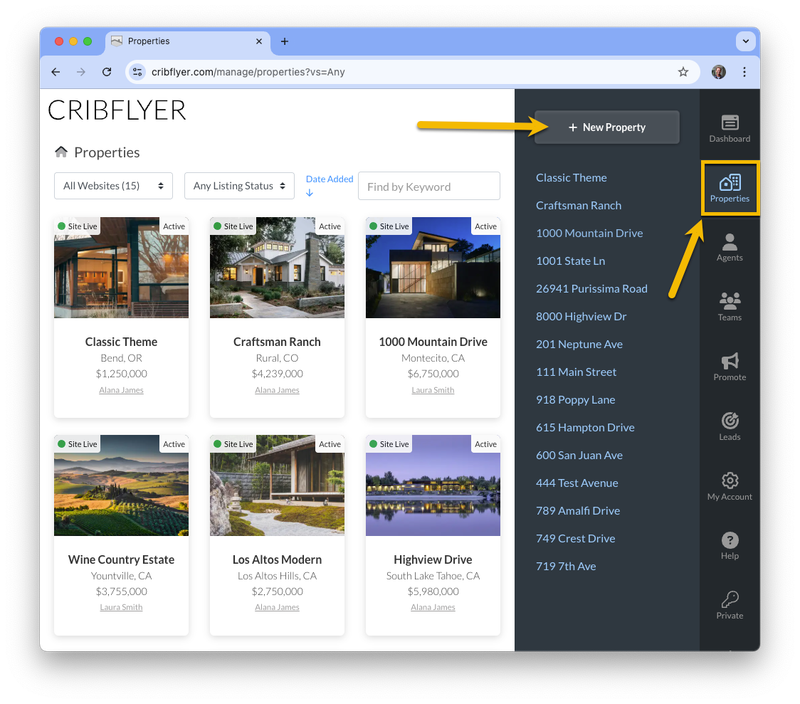Click the New Property button
Image resolution: width=800 pixels, height=704 pixels.
tap(607, 127)
